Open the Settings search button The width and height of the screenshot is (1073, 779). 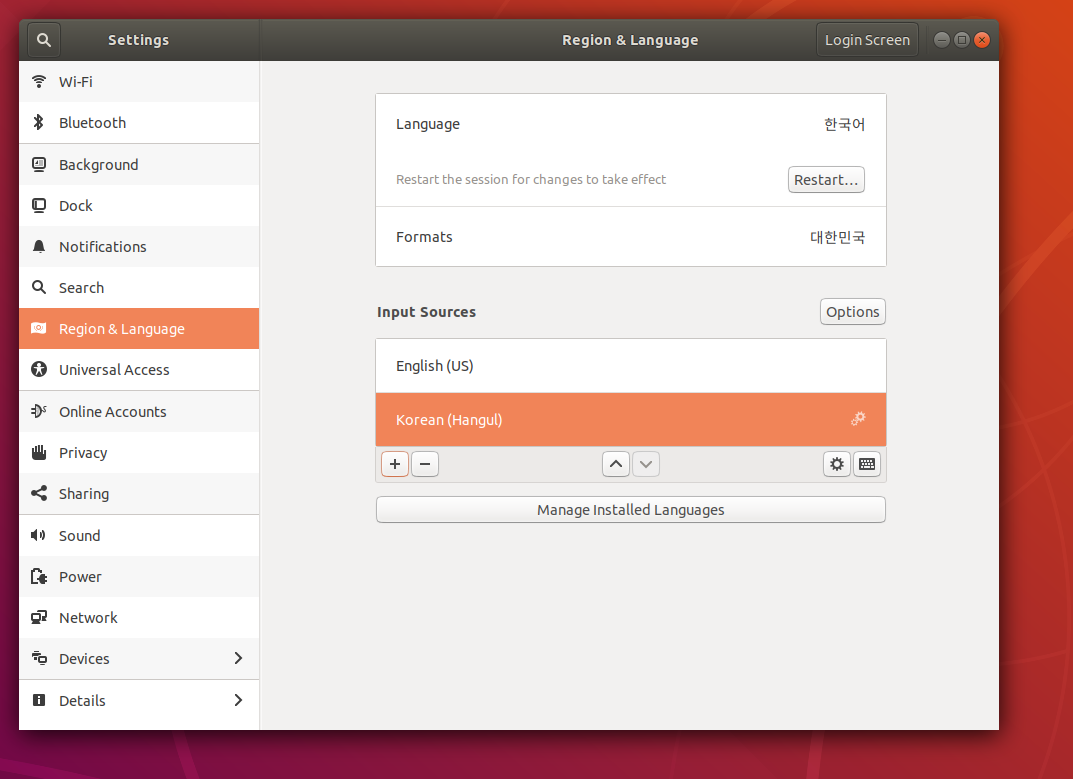point(44,40)
